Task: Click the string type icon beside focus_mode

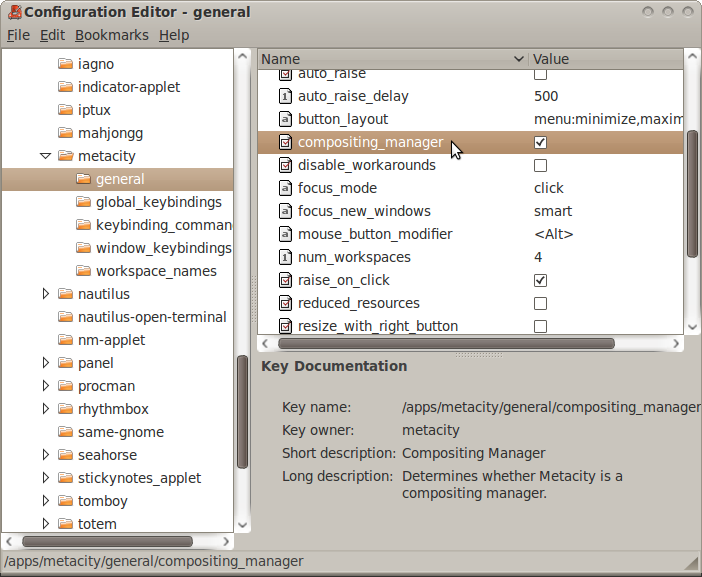Action: coord(285,188)
